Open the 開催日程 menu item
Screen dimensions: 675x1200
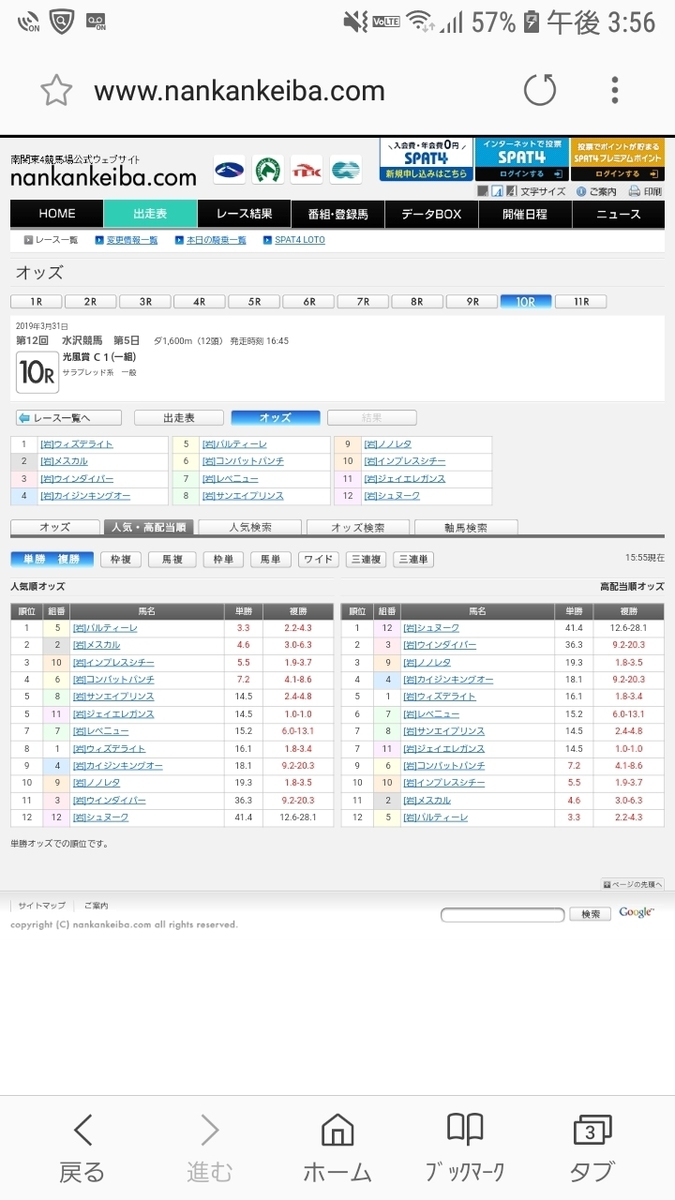(524, 214)
